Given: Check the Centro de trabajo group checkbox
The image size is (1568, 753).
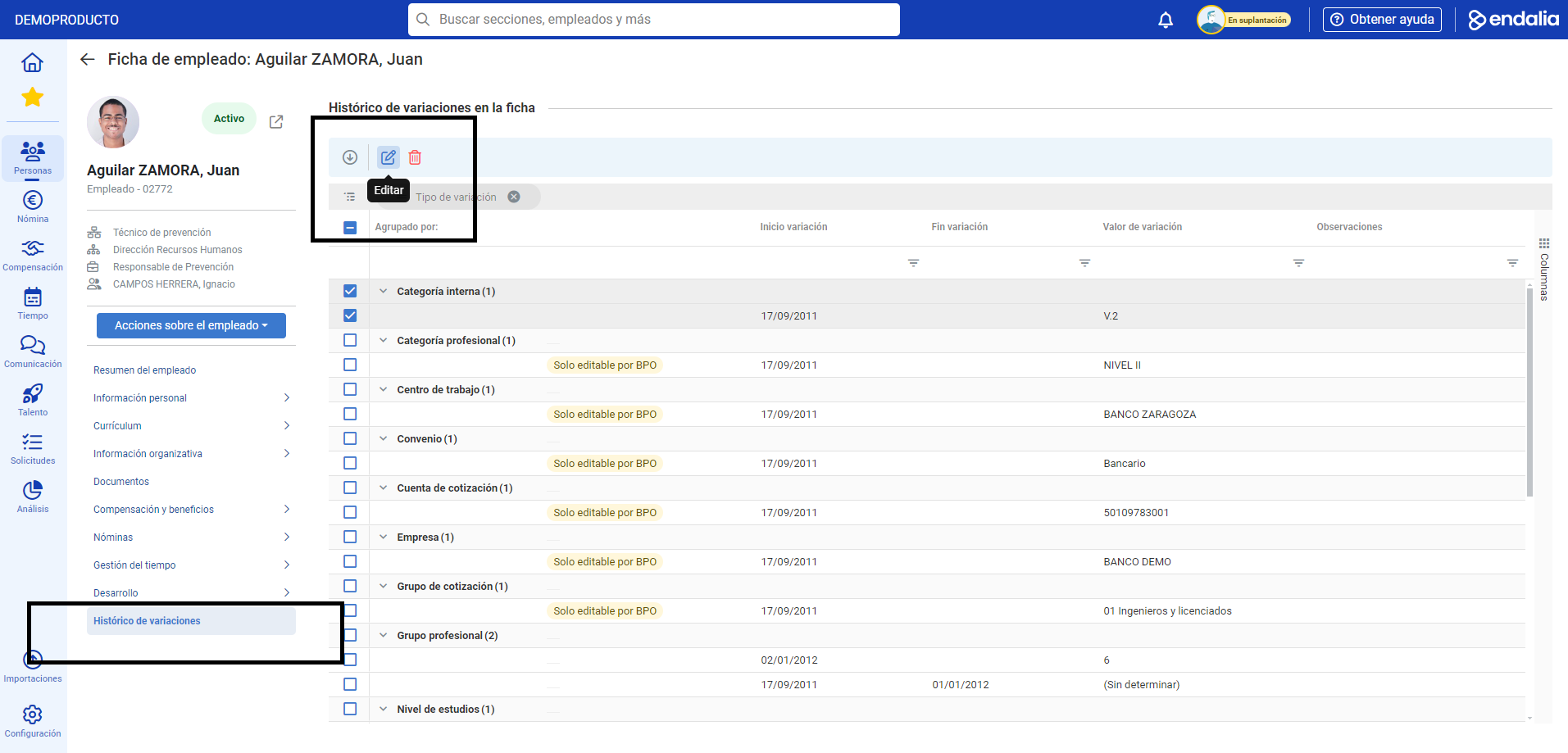Looking at the screenshot, I should click(350, 389).
